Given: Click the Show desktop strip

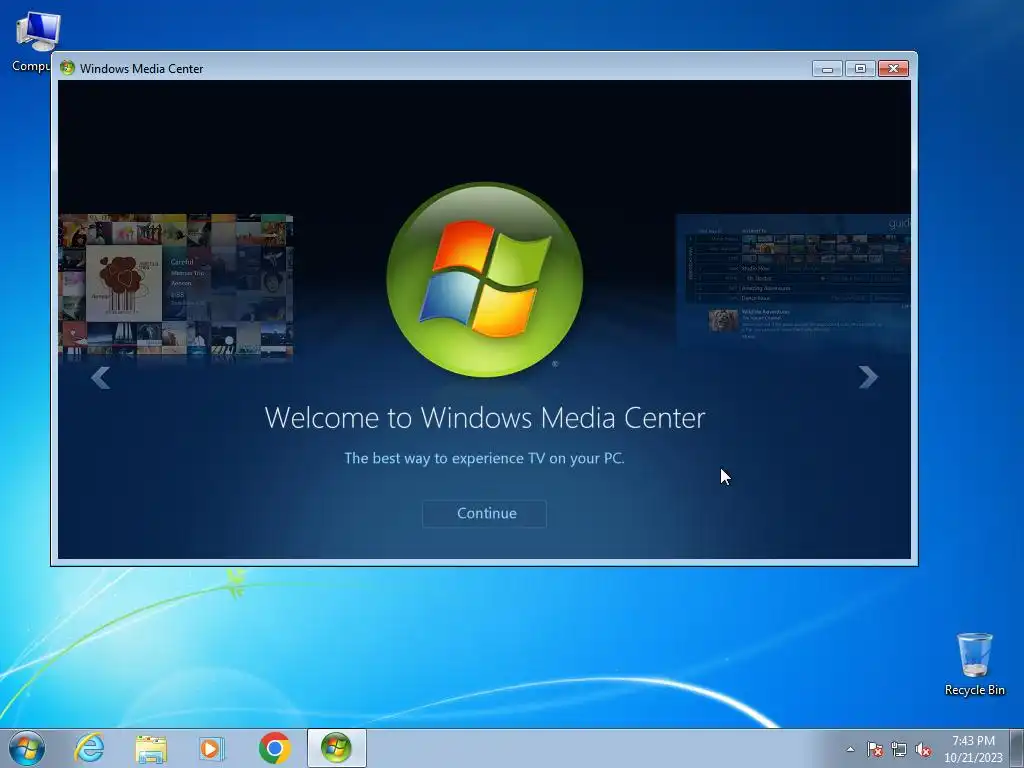Looking at the screenshot, I should pos(1017,748).
